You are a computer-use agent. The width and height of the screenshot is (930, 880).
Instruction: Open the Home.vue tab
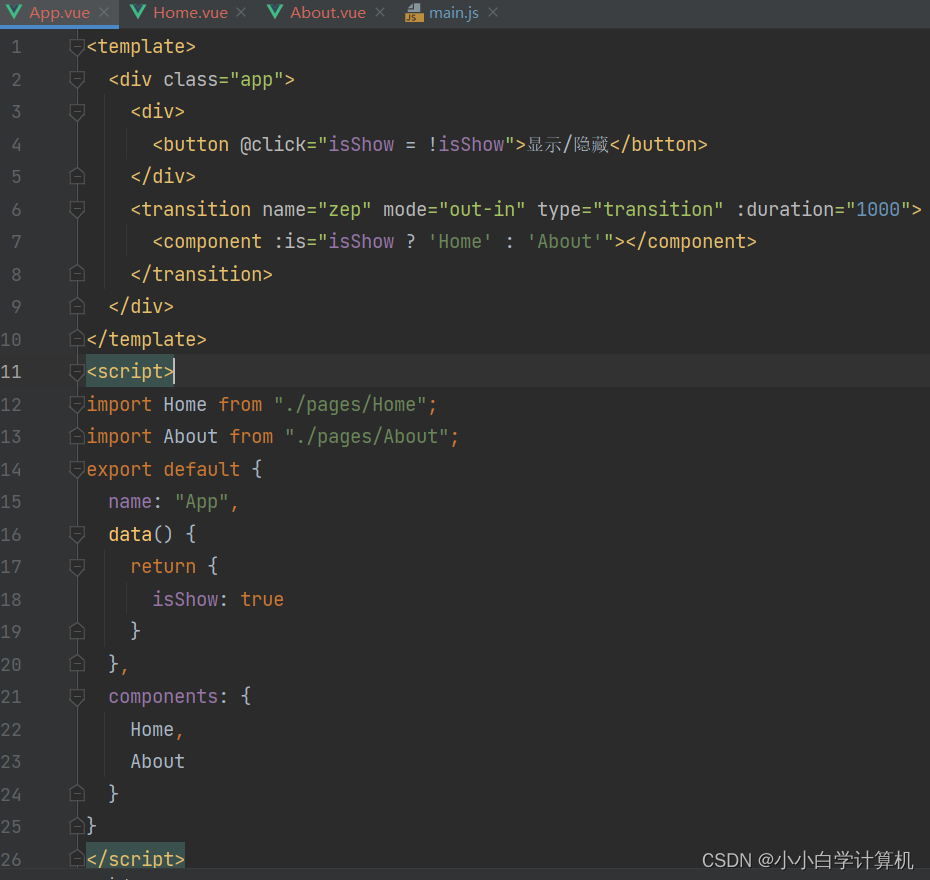coord(190,12)
